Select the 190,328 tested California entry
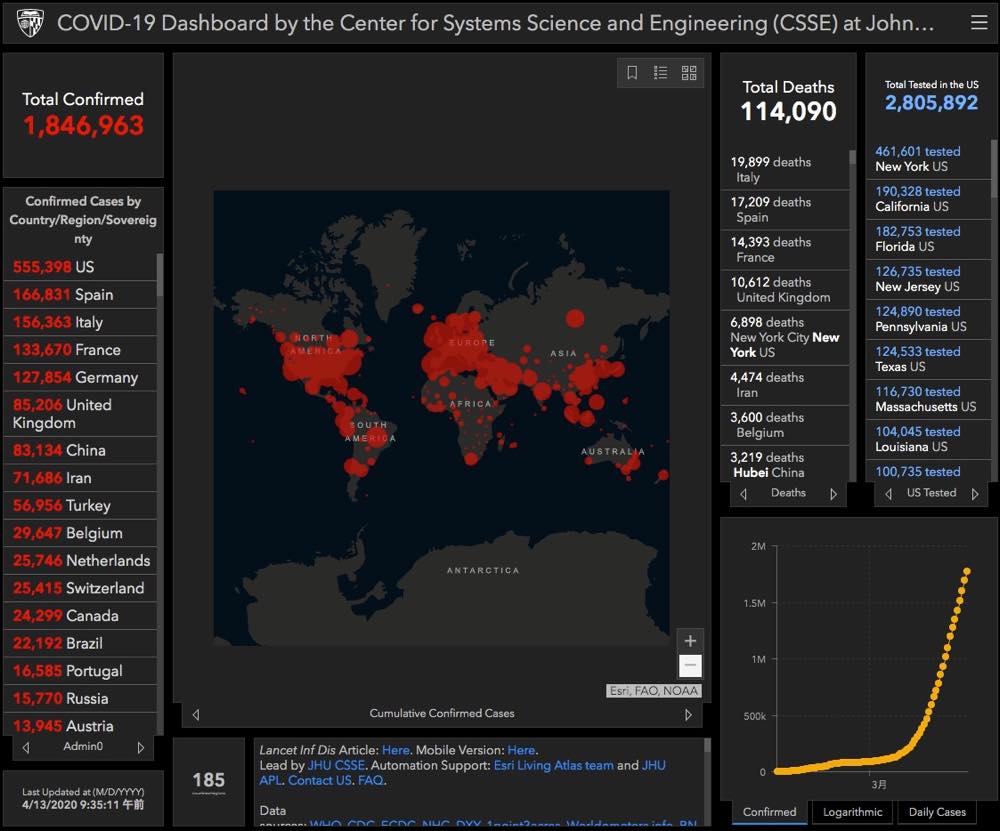This screenshot has height=831, width=1000. 929,199
